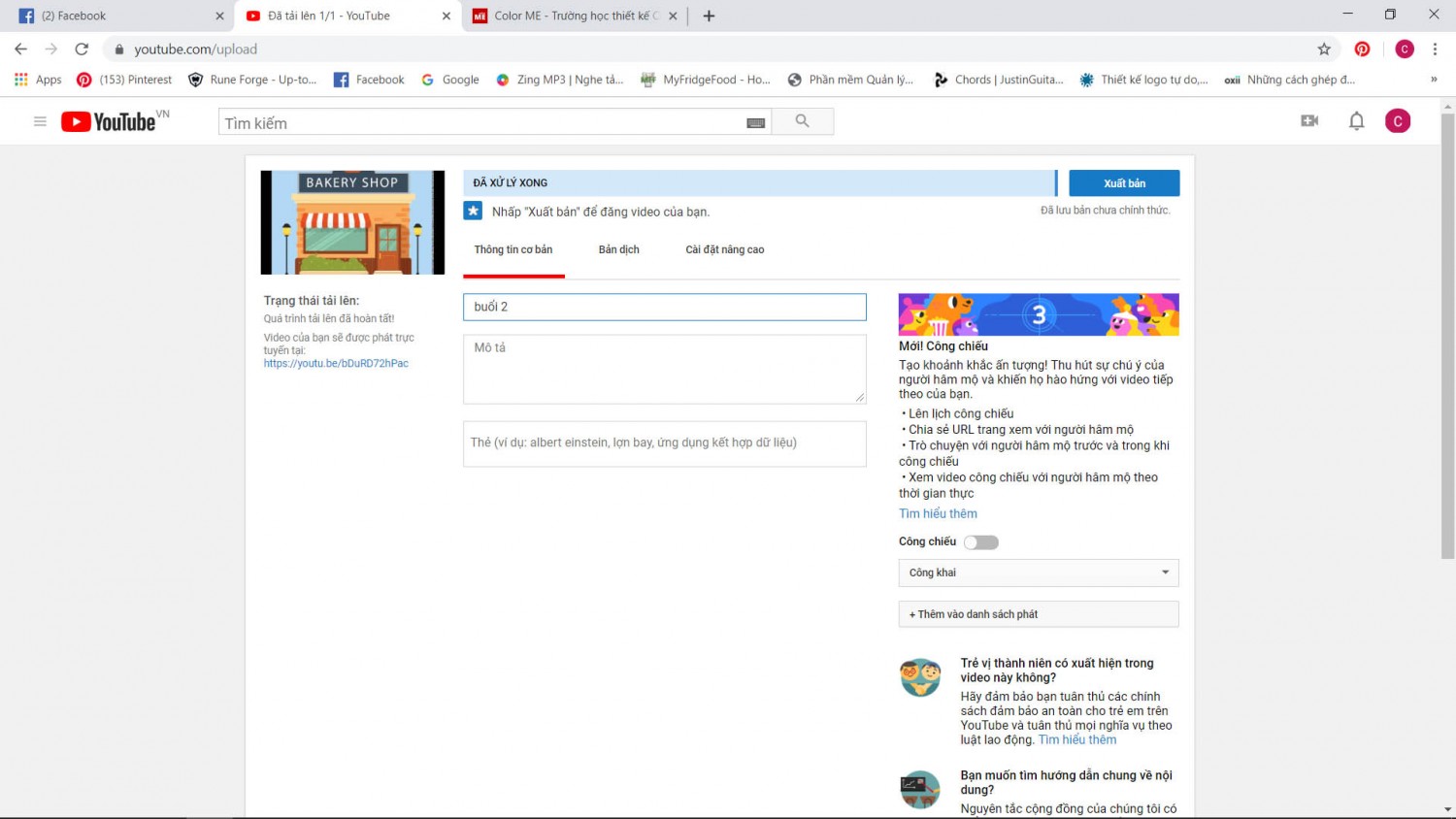The image size is (1456, 819).
Task: Click the tags input field
Action: 665,443
